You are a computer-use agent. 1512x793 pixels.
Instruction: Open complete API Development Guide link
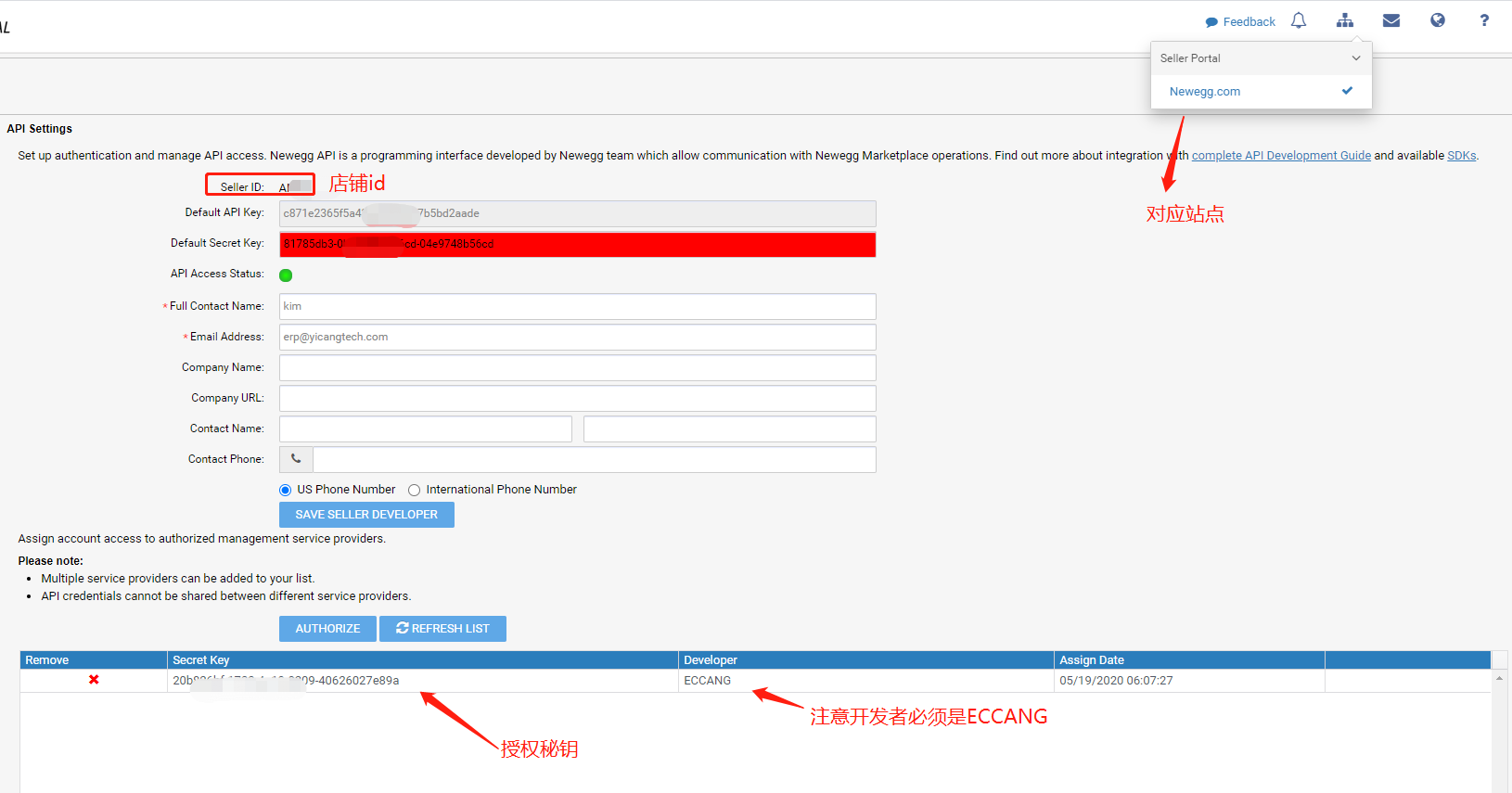click(x=1281, y=156)
